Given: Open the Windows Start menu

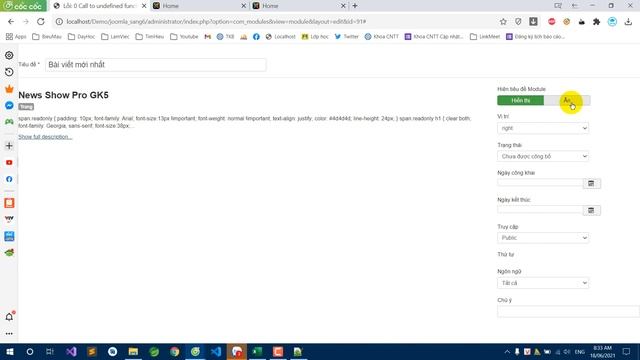Looking at the screenshot, I should click(x=9, y=351).
